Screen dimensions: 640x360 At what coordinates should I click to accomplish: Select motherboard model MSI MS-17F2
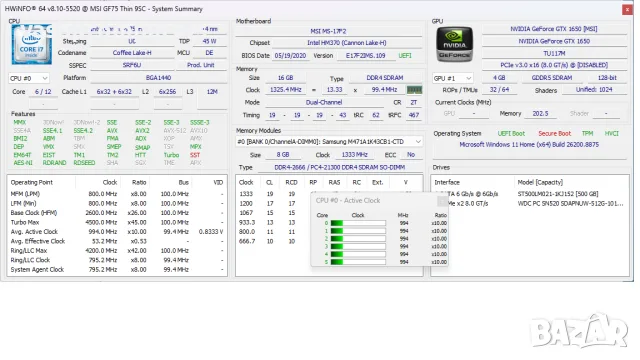[x=328, y=31]
